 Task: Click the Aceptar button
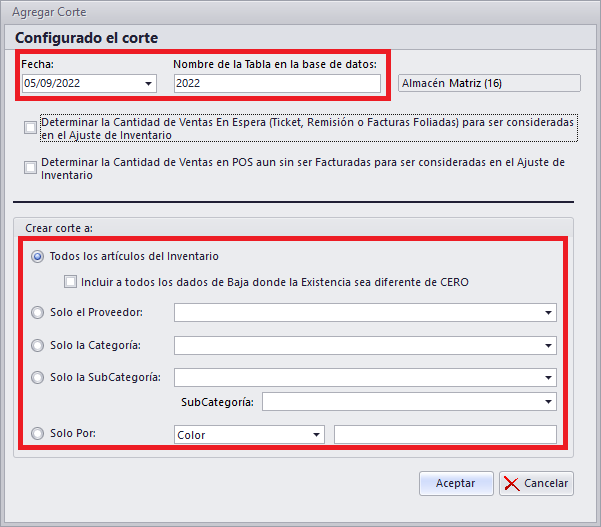click(455, 483)
